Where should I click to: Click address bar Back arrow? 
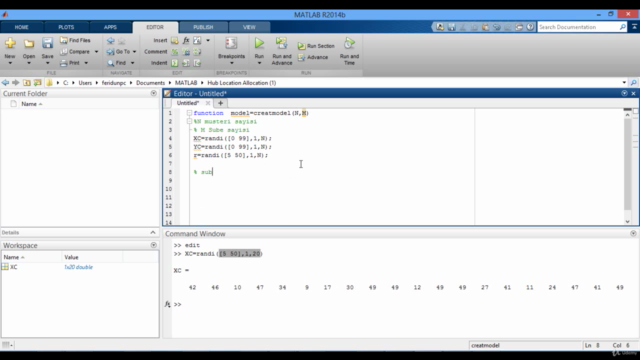pyautogui.click(x=5, y=83)
